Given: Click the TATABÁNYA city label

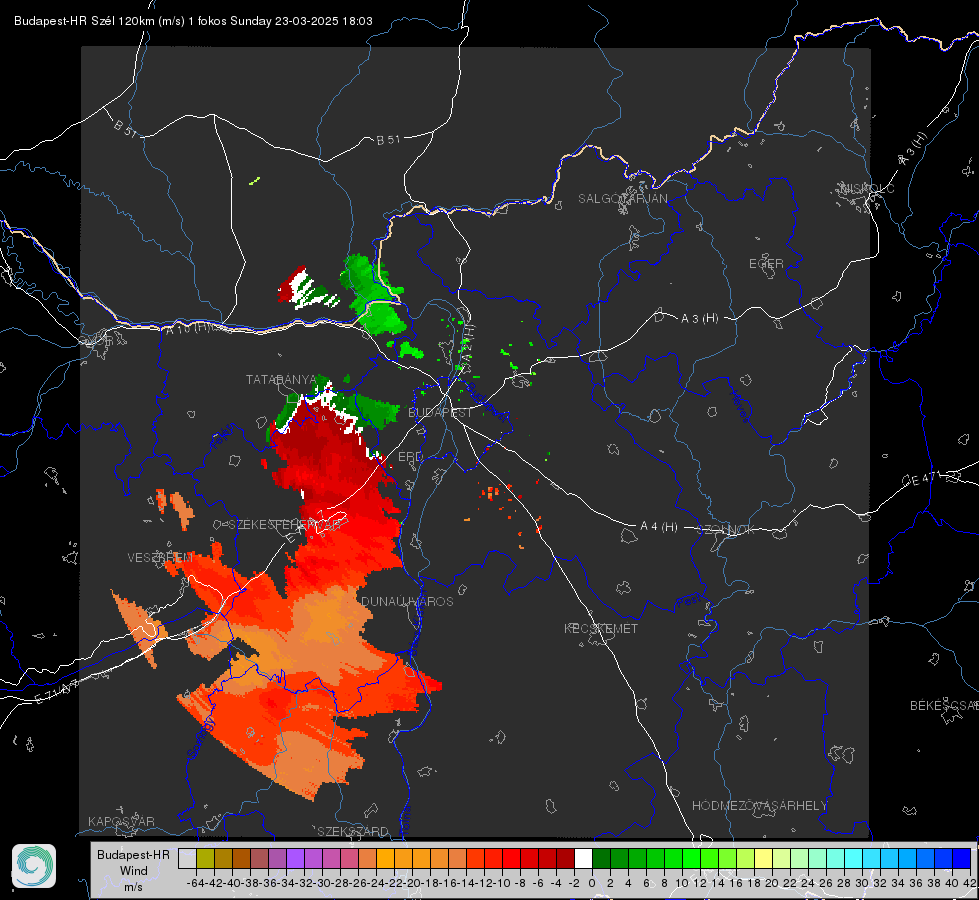Looking at the screenshot, I should click(x=281, y=379).
